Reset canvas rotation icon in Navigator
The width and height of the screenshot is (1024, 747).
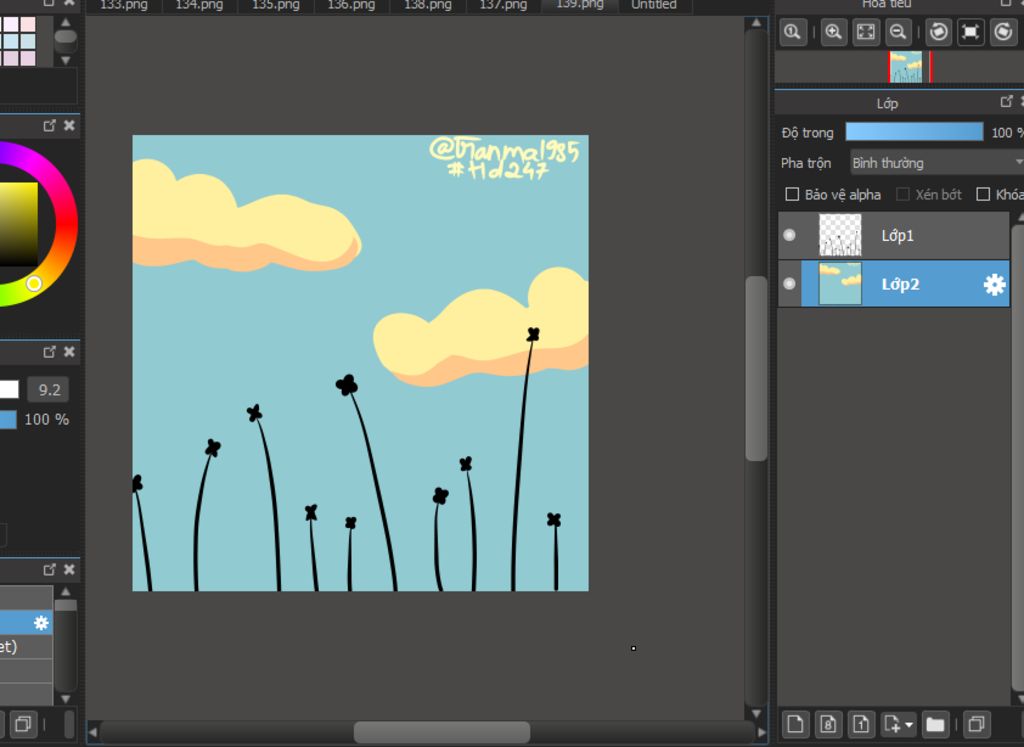[970, 32]
